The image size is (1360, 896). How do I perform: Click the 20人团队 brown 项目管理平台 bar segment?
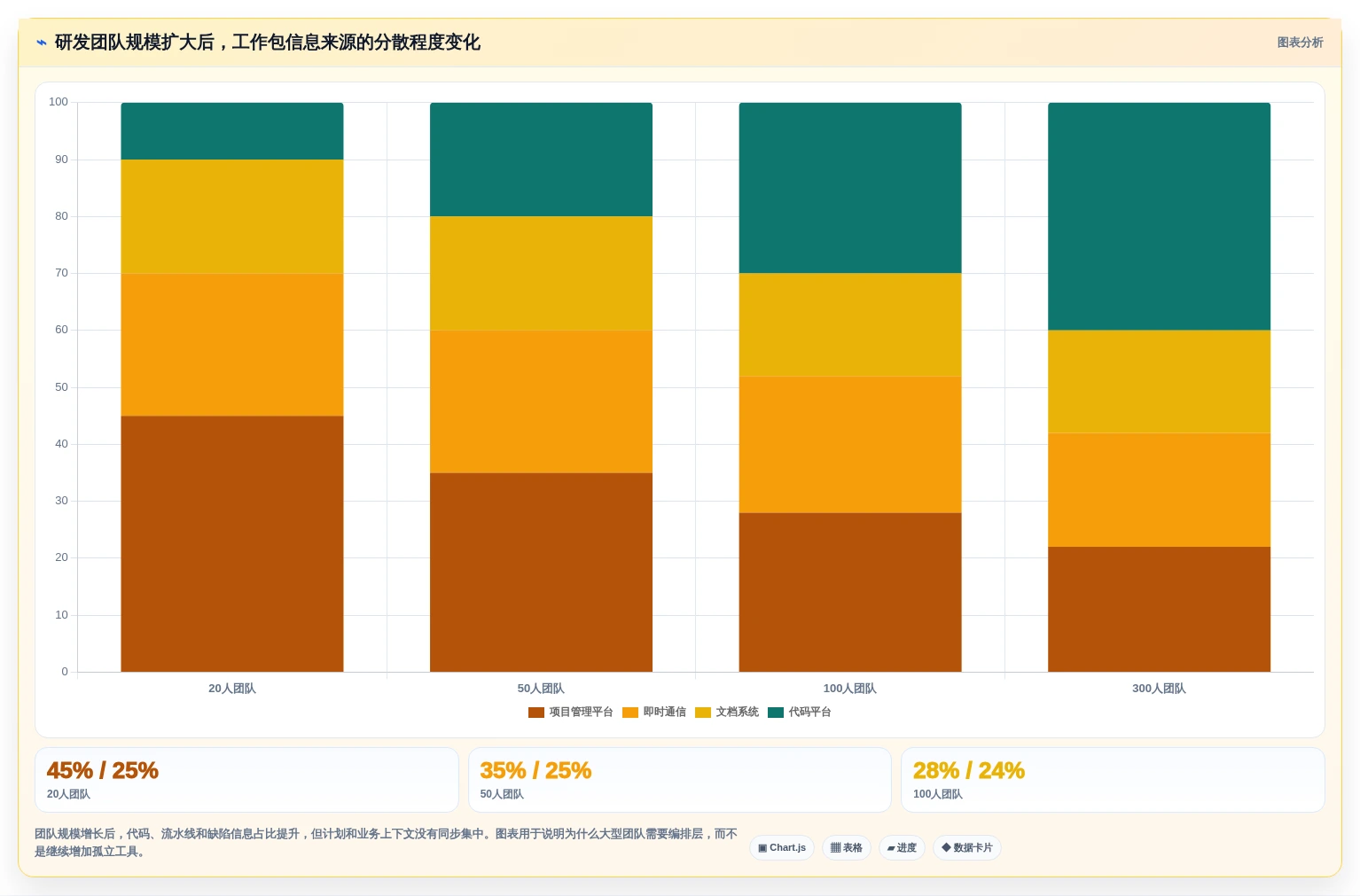click(232, 544)
